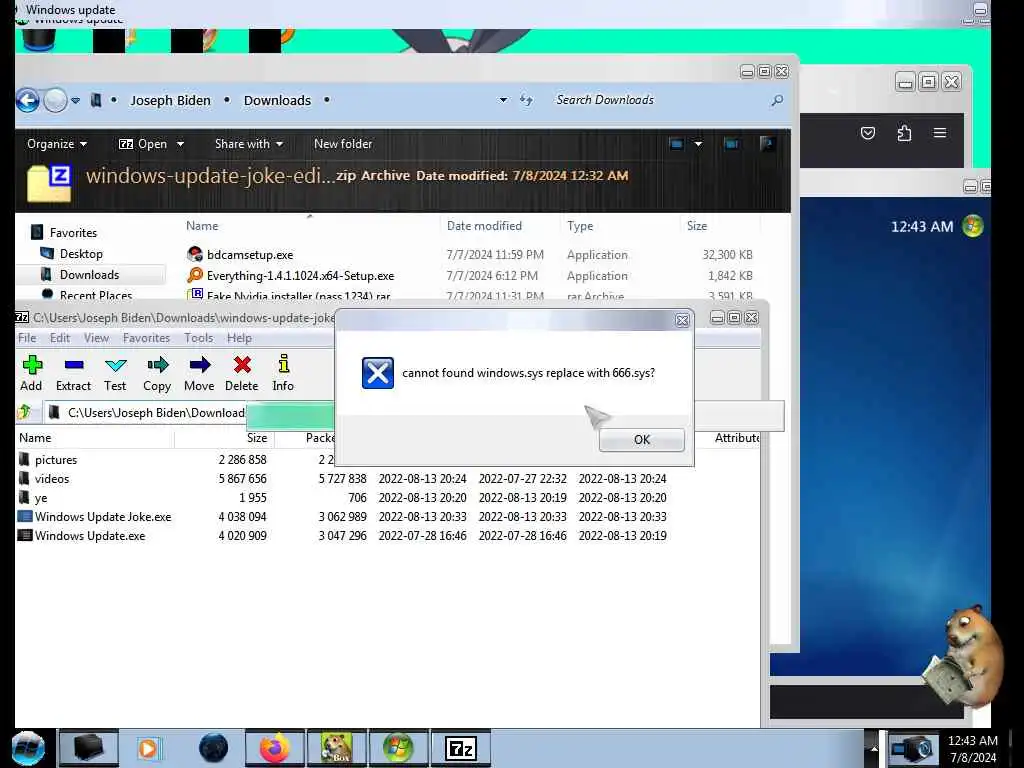Select Desktop in the navigation pane

click(81, 253)
